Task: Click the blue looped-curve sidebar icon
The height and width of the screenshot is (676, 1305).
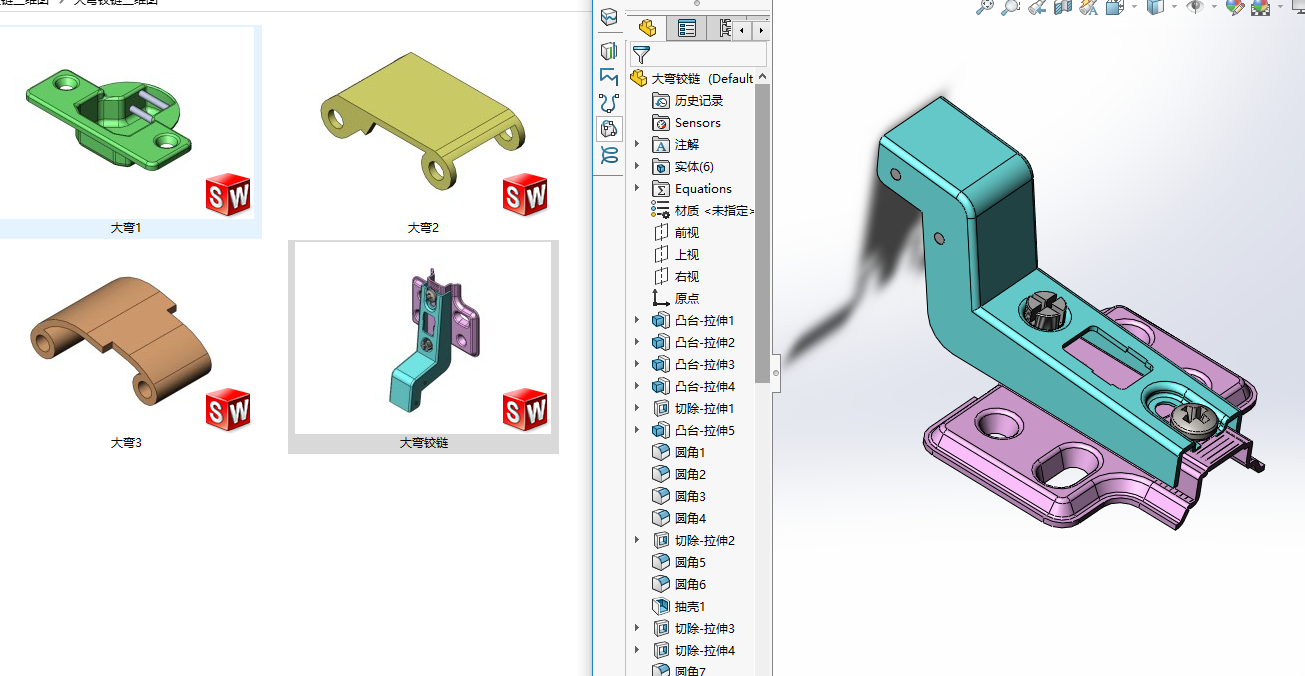Action: click(x=608, y=155)
